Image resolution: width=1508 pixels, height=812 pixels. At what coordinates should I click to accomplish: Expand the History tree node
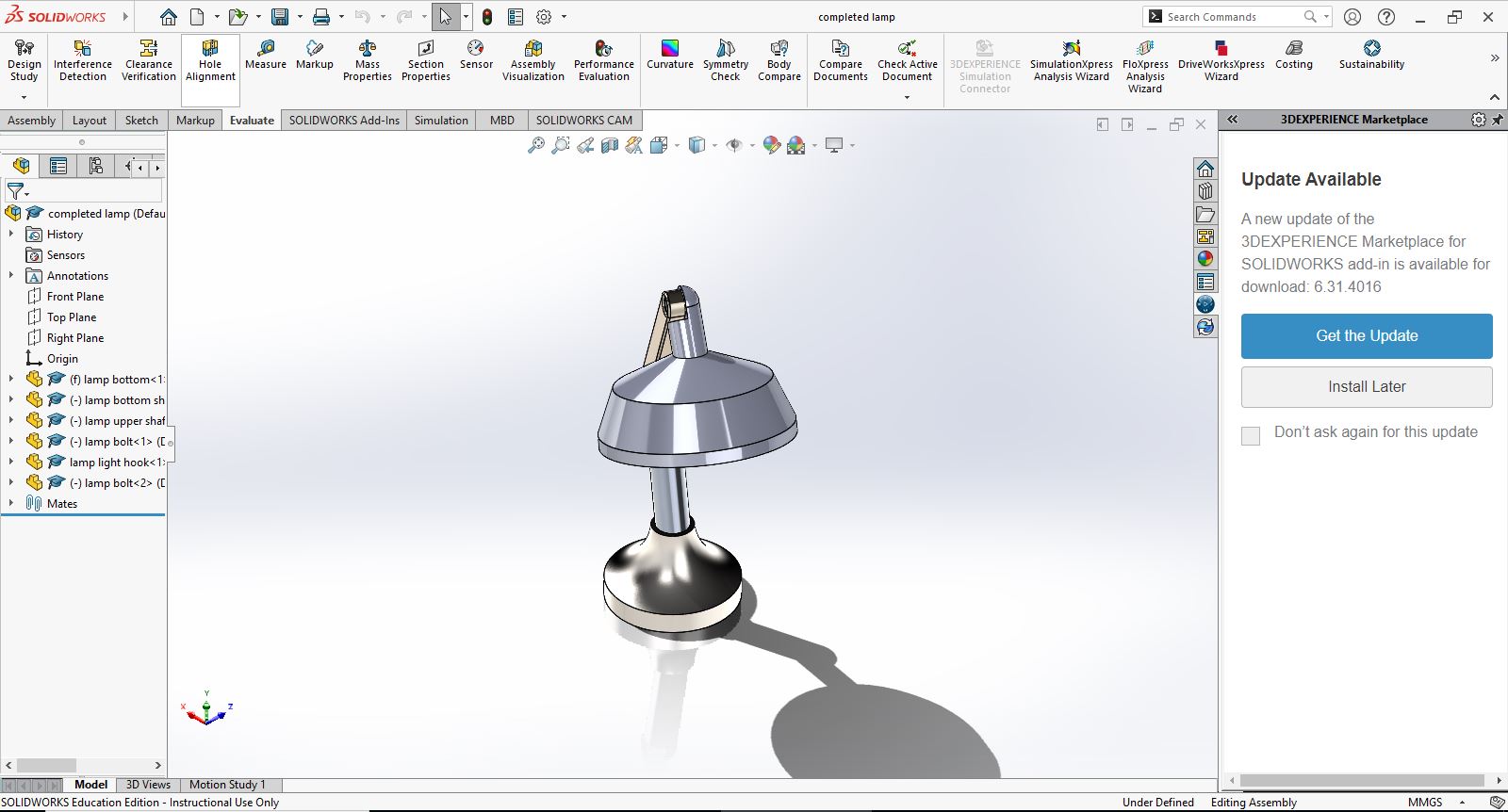click(11, 234)
